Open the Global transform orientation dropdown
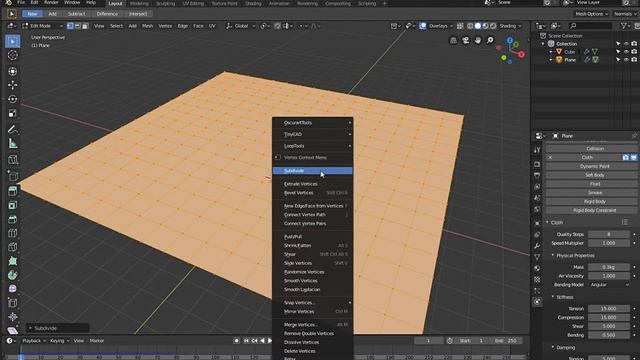The image size is (640, 360). pos(241,26)
